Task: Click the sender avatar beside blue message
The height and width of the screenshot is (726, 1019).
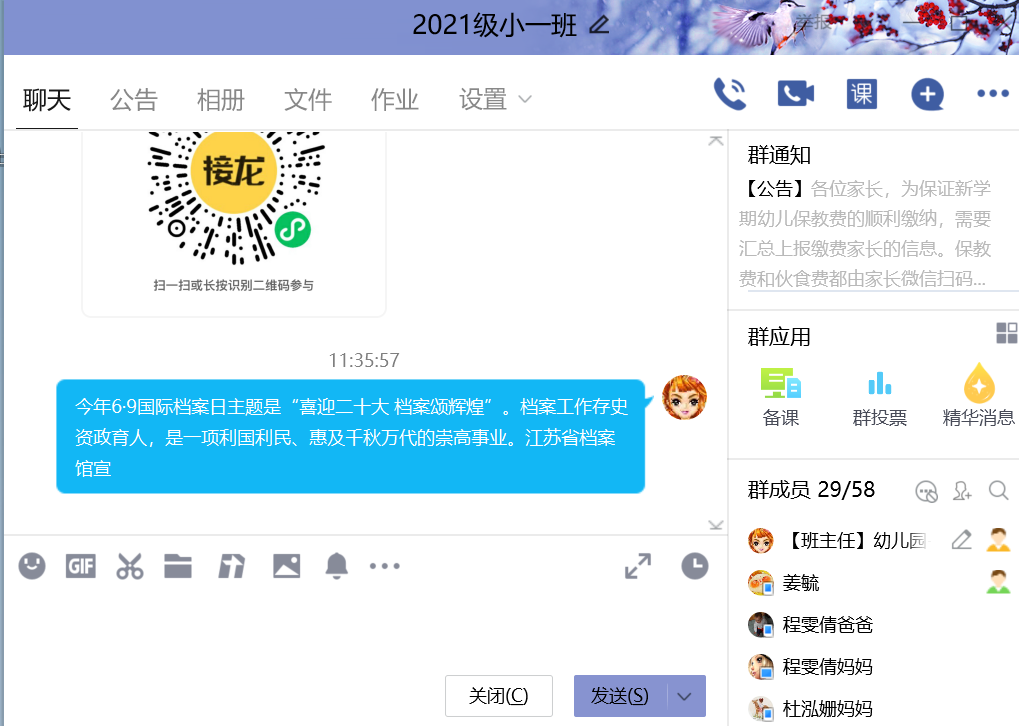Action: click(x=684, y=397)
